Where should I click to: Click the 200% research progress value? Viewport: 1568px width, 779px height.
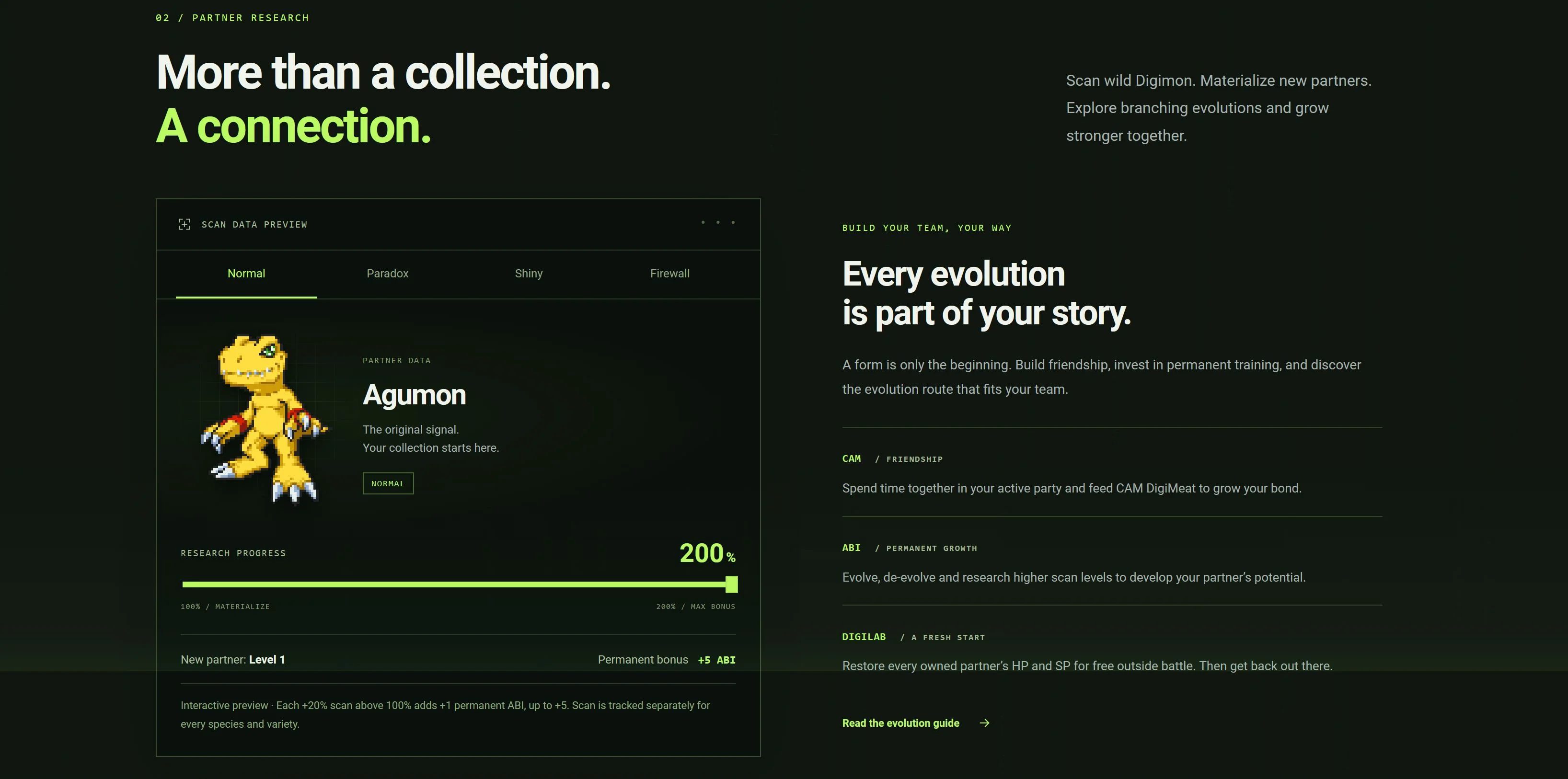point(707,553)
